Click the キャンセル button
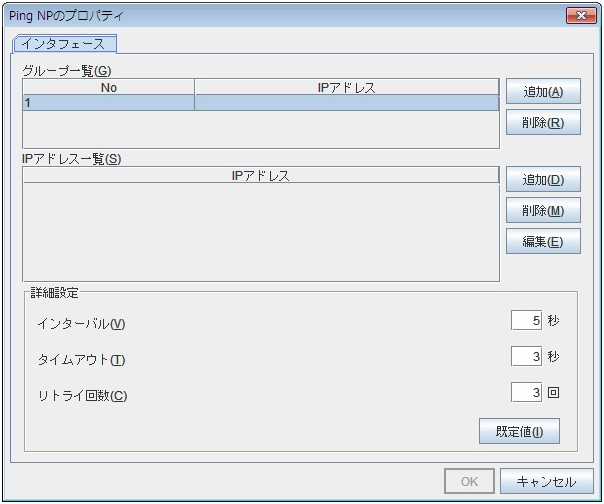 click(x=546, y=482)
